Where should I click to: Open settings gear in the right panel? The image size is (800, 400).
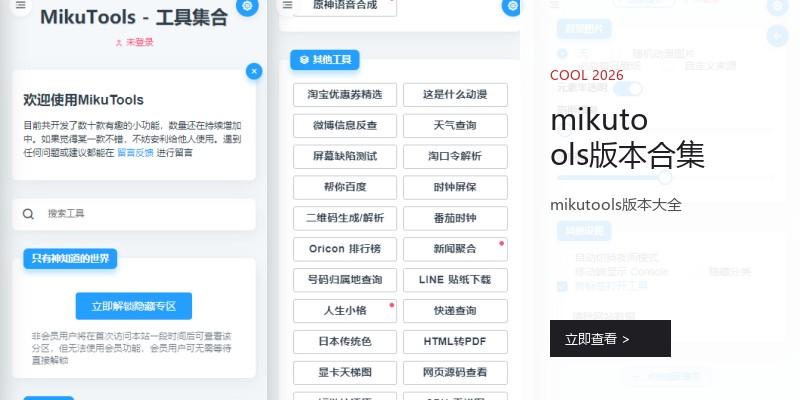778,6
